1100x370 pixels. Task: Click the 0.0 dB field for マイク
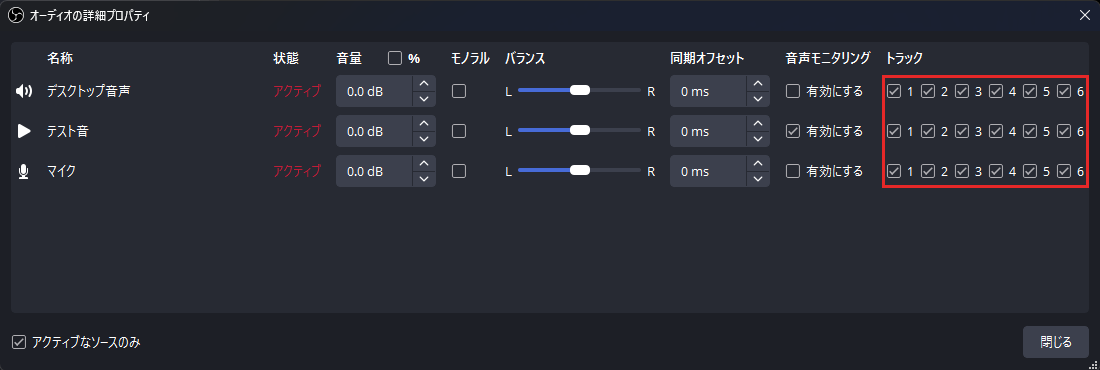[x=374, y=171]
